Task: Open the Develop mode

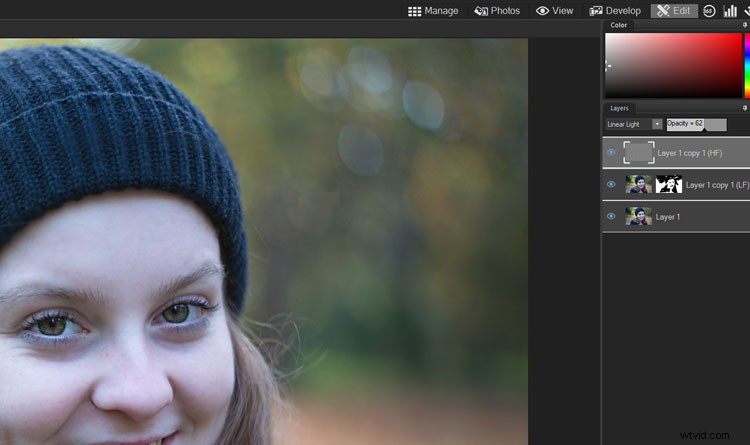Action: tap(615, 11)
